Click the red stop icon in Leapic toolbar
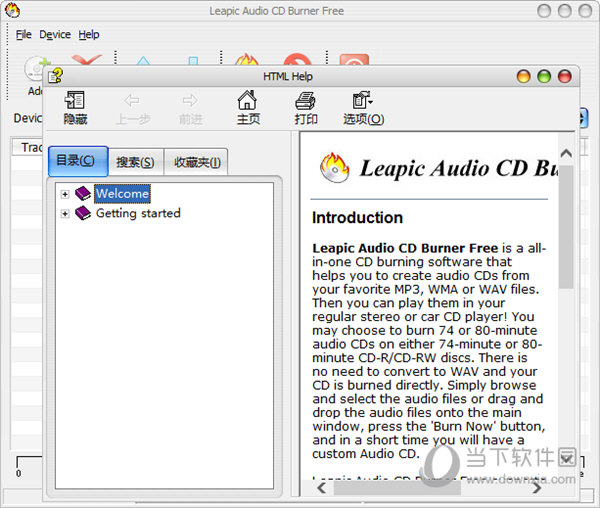The height and width of the screenshot is (508, 600). pyautogui.click(x=297, y=60)
